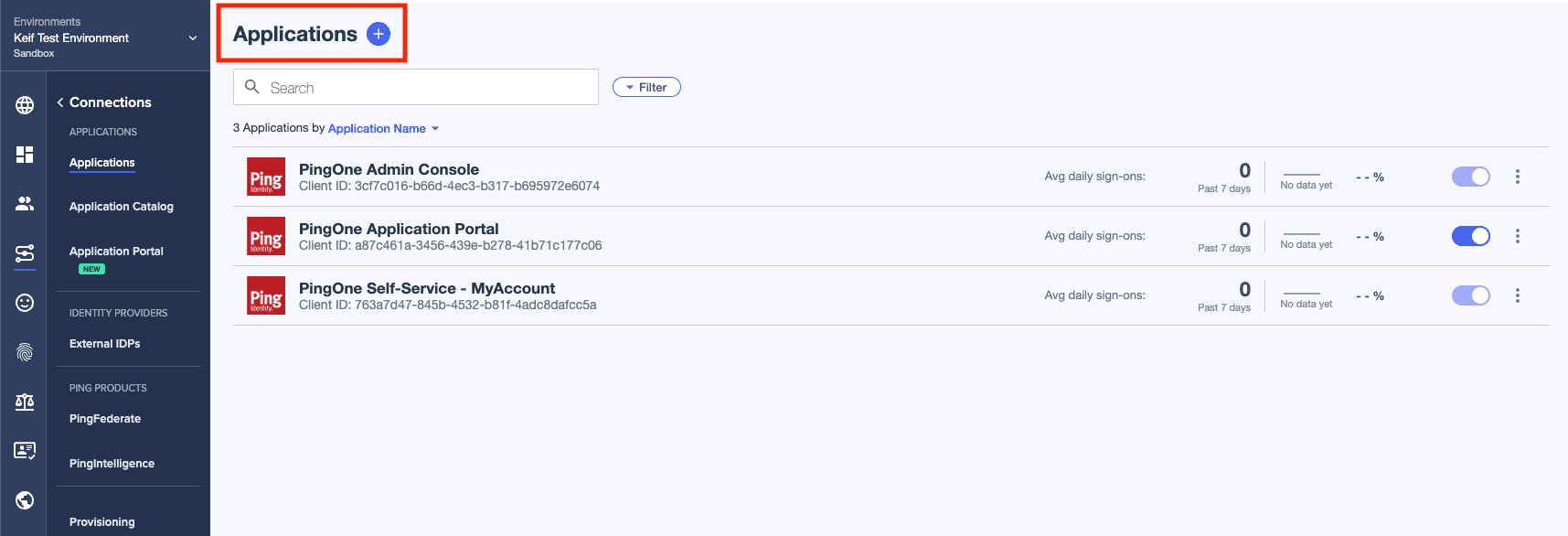Open PingIntelligence under Ping Products

point(112,464)
